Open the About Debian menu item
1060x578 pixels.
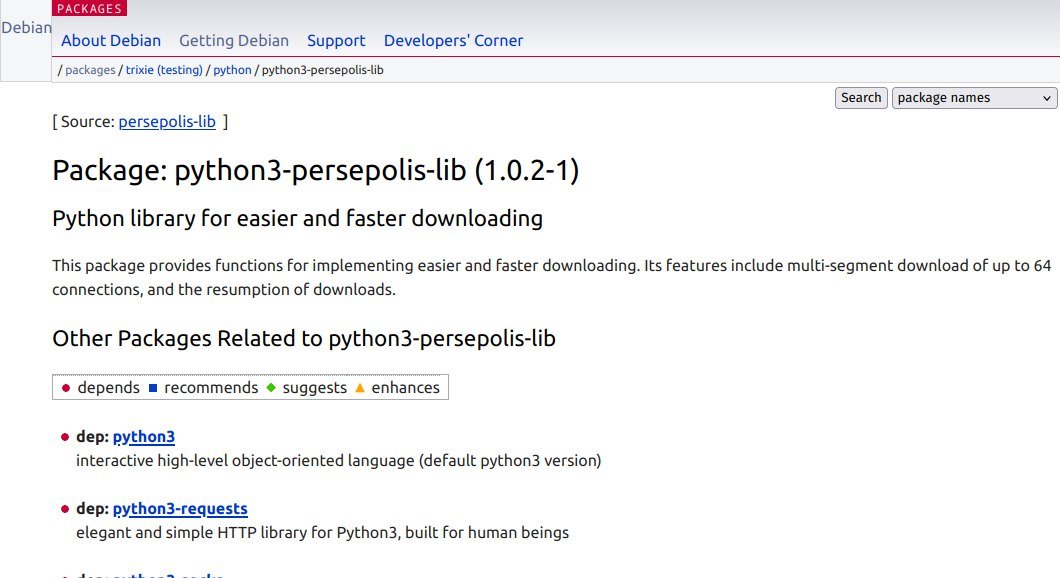(x=111, y=41)
